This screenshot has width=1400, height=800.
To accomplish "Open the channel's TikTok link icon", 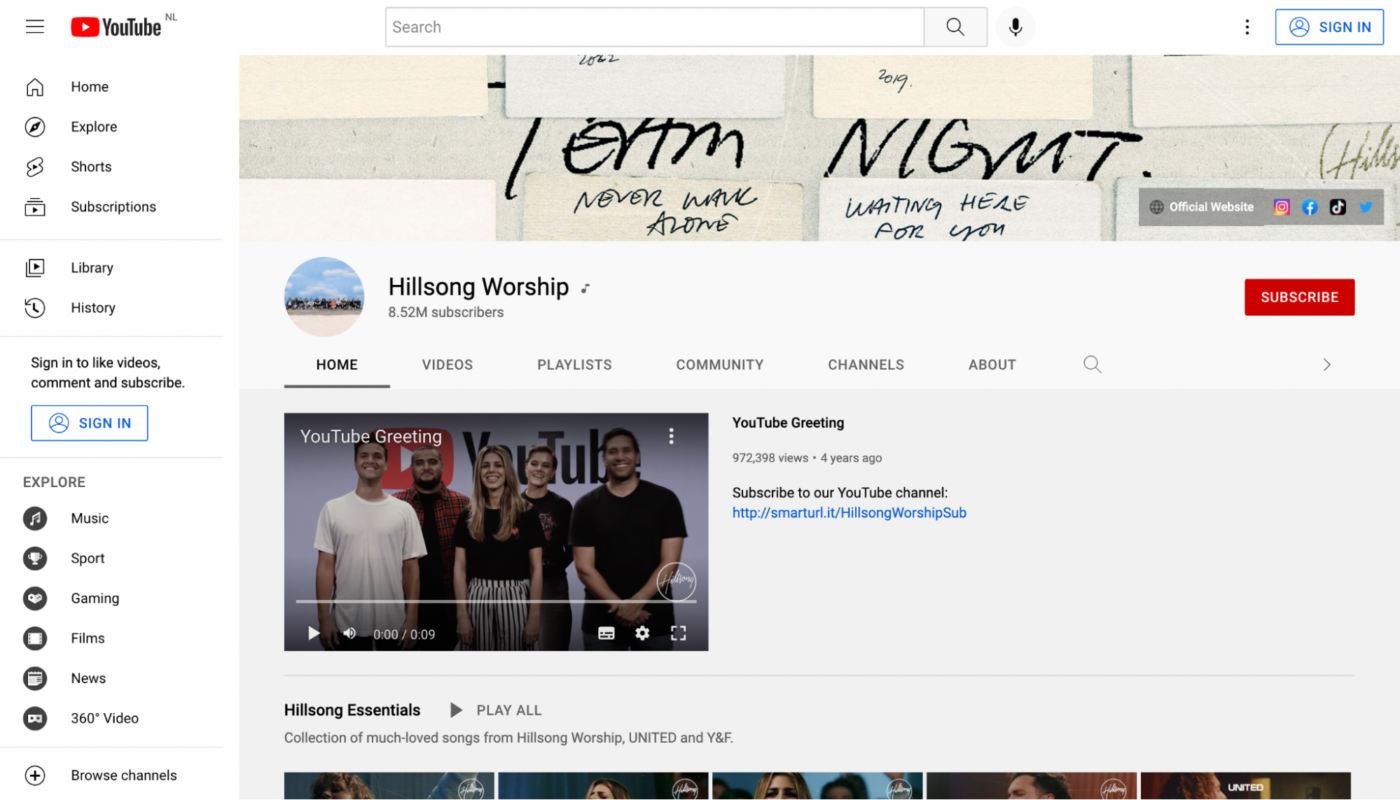I will tap(1337, 207).
